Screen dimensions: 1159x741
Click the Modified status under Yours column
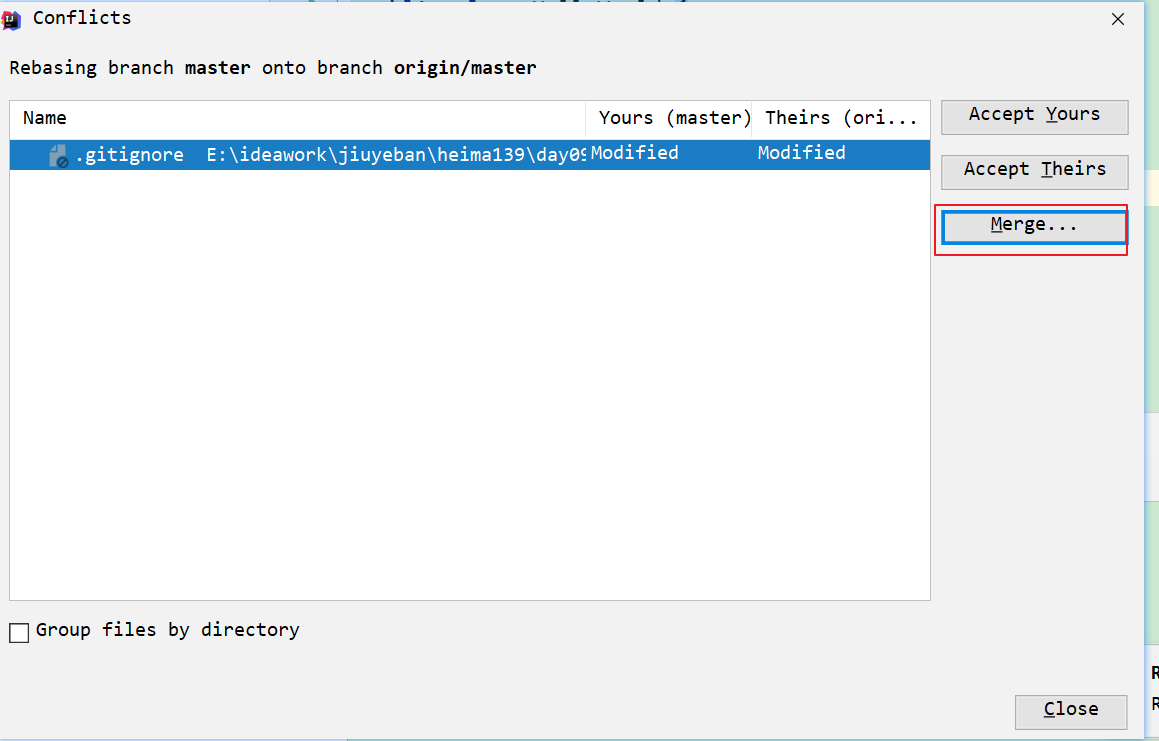click(634, 153)
